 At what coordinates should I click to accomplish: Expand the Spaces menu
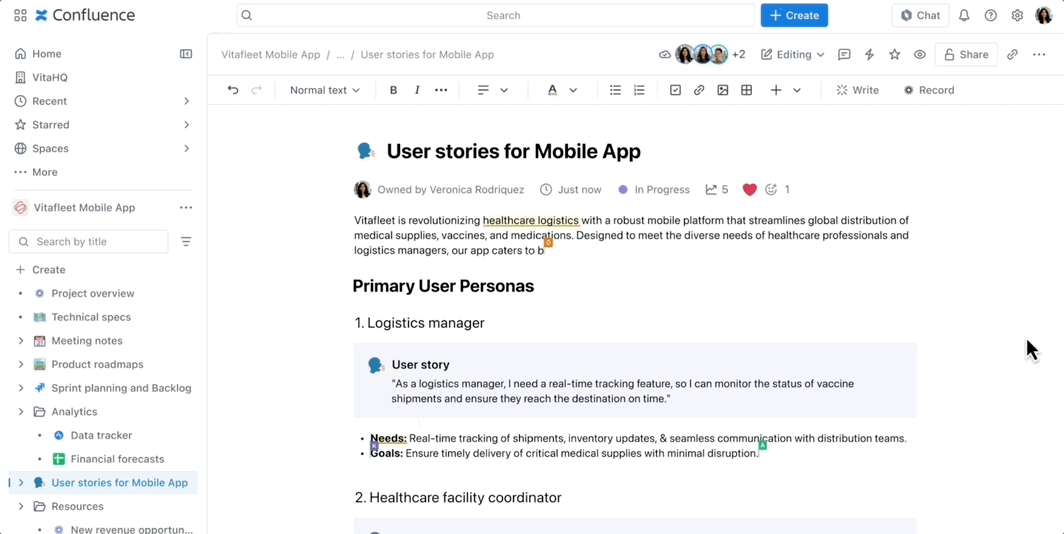pos(187,149)
